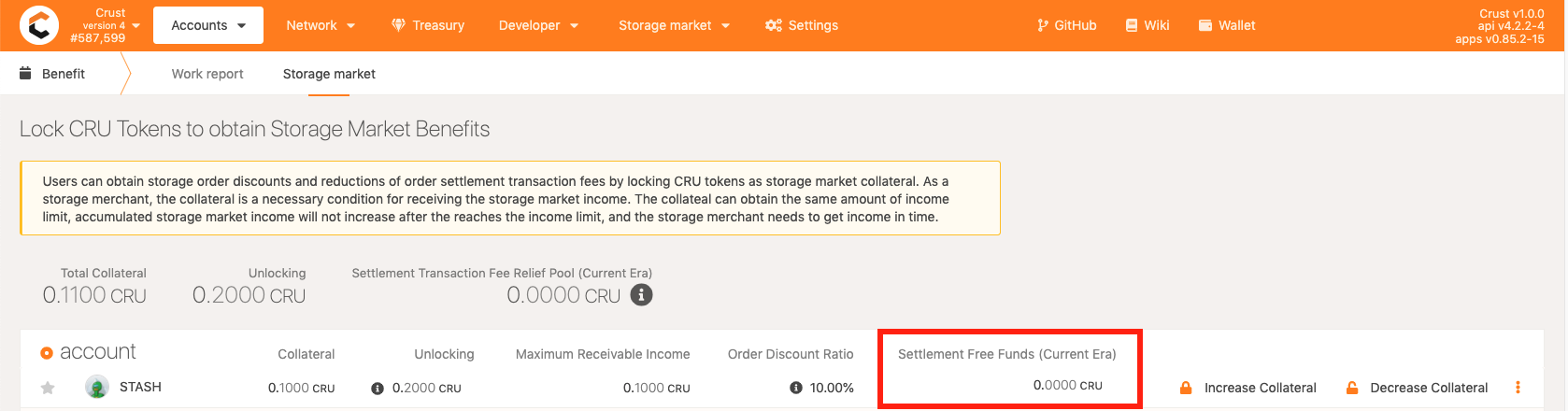Click the info icon beside Unlocking 0.2000 CRU
The image size is (1568, 411).
click(x=378, y=389)
